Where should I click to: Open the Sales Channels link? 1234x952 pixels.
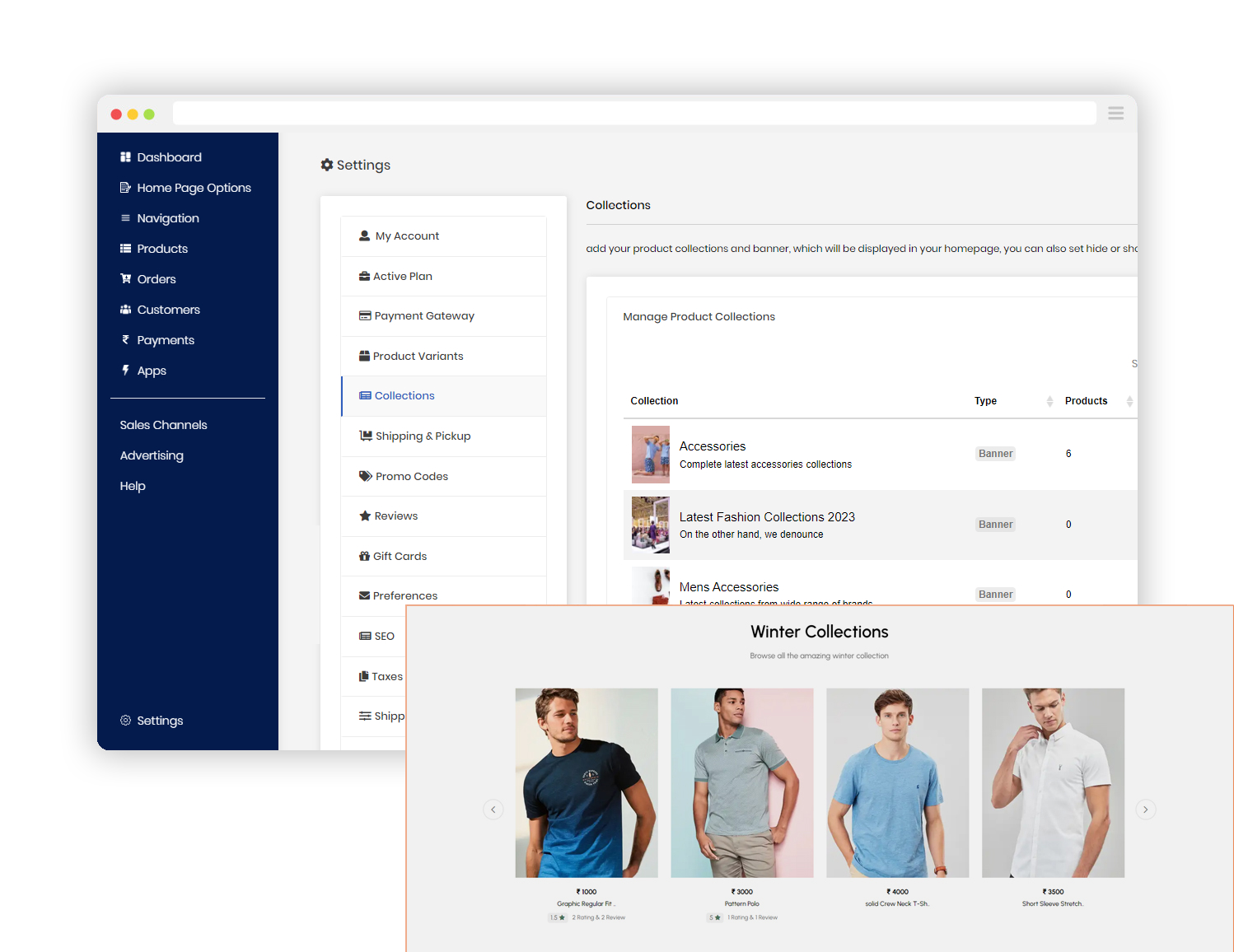[163, 425]
